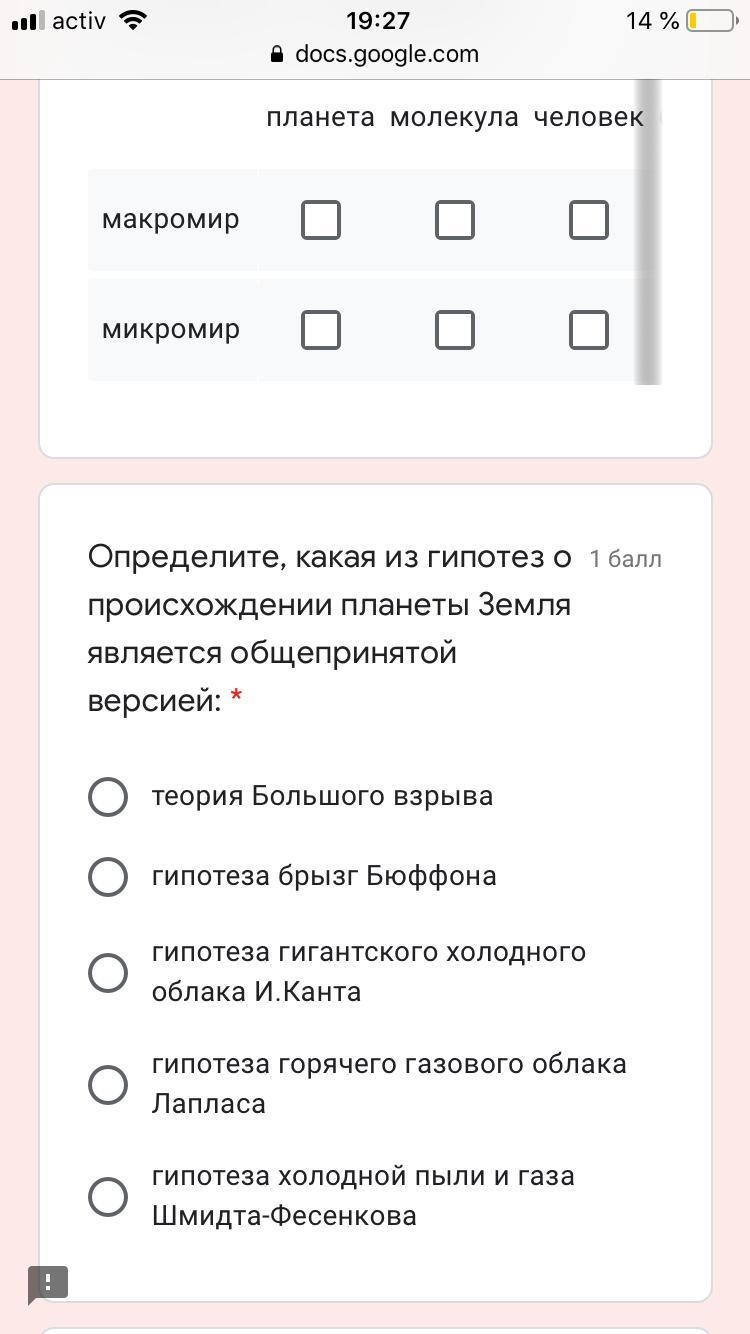The height and width of the screenshot is (1334, 750).
Task: Tap the docs.google.com address bar
Action: [386, 54]
